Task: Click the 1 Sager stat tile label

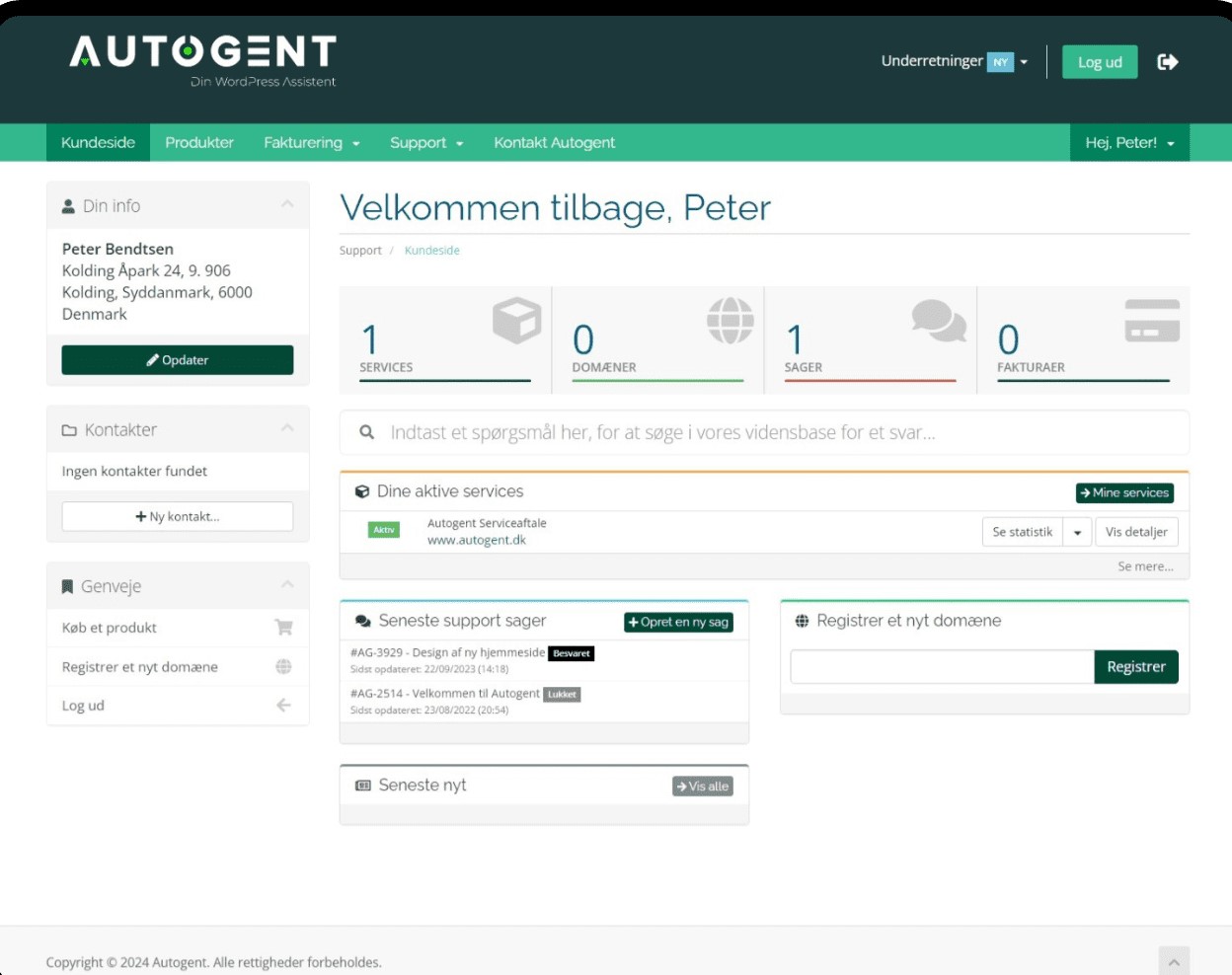Action: click(804, 367)
